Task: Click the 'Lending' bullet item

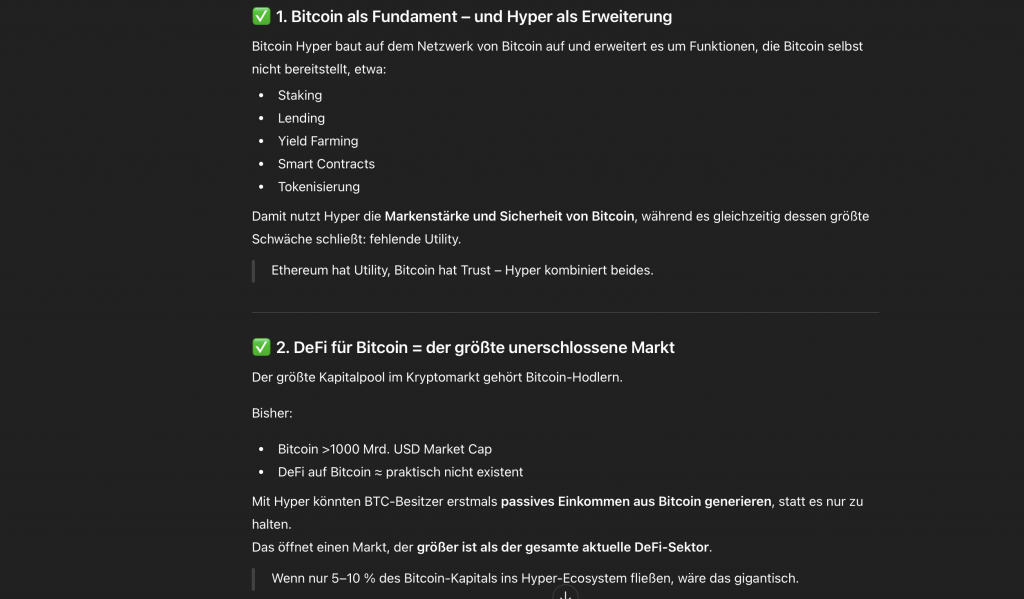Action: point(301,119)
